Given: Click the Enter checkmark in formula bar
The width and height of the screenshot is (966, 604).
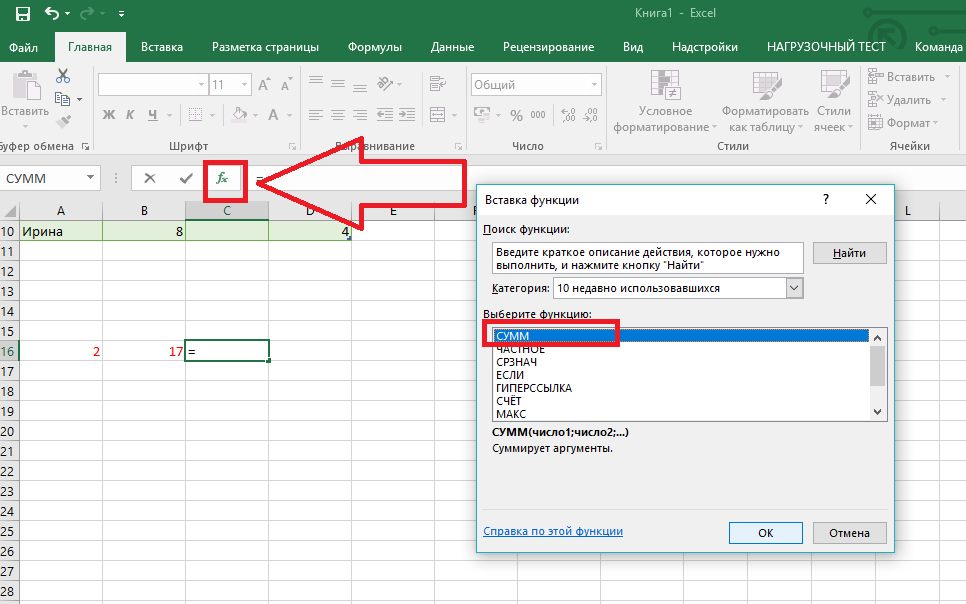Looking at the screenshot, I should (186, 178).
